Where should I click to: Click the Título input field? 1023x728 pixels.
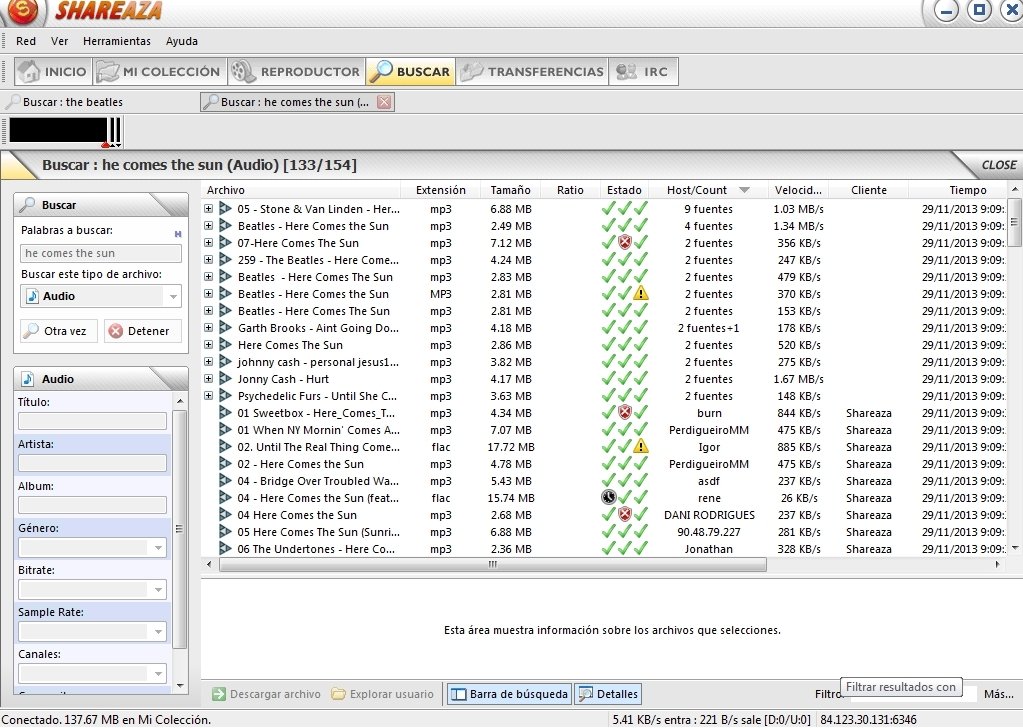[x=92, y=421]
